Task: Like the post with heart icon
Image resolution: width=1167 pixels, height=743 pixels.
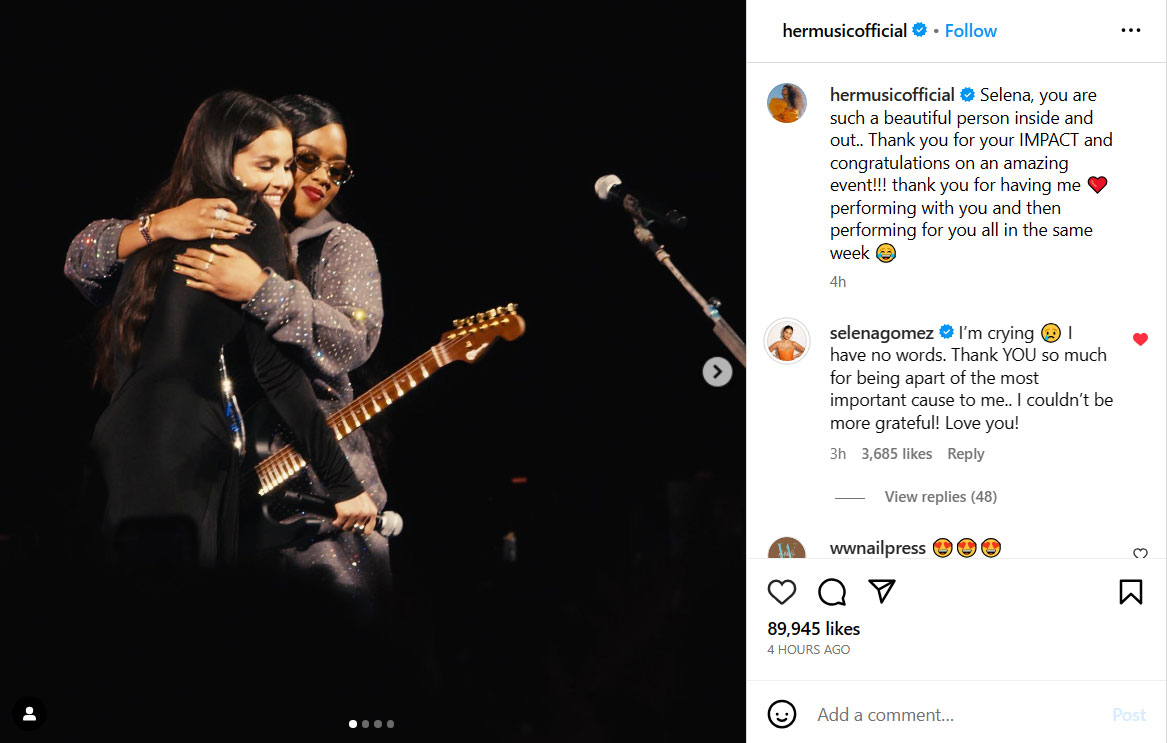Action: click(782, 592)
